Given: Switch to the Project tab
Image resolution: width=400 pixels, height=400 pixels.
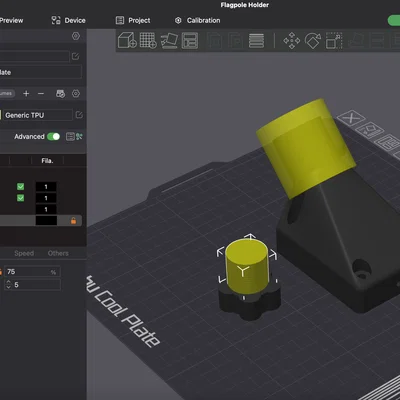Looking at the screenshot, I should click(x=133, y=20).
